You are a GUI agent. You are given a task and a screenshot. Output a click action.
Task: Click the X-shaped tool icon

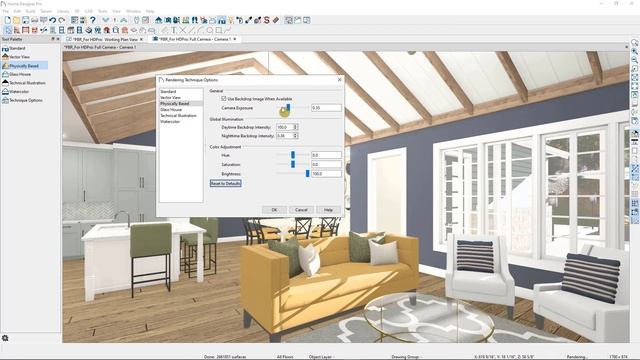click(x=182, y=30)
